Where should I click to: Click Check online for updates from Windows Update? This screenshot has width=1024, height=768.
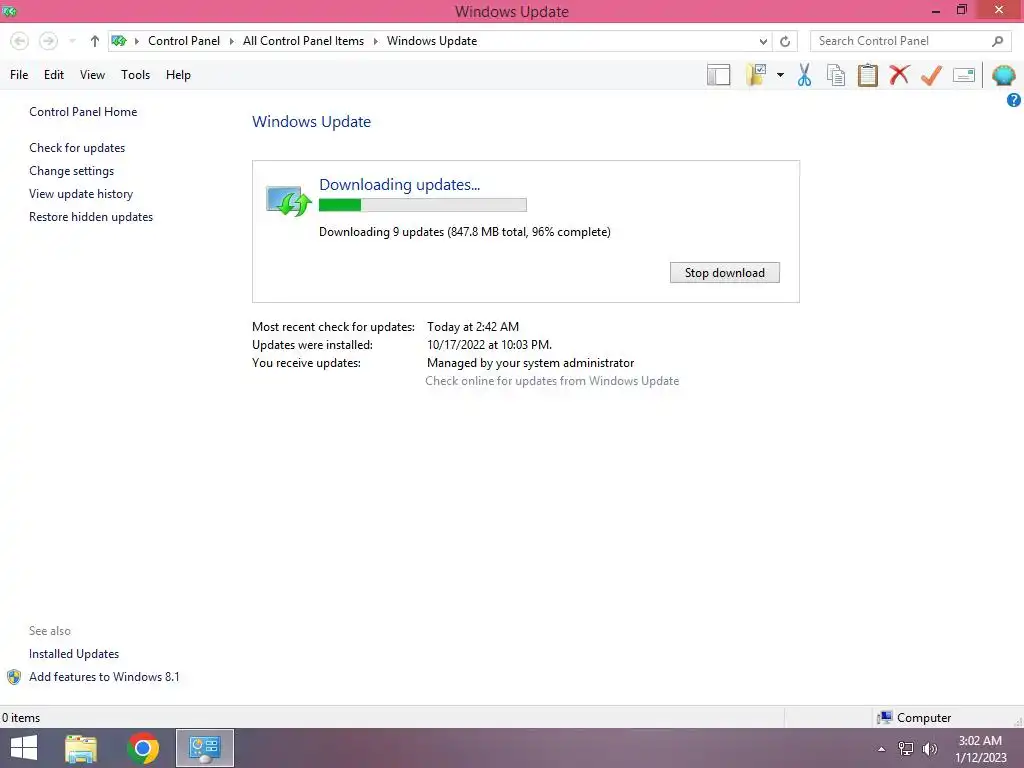click(x=552, y=381)
